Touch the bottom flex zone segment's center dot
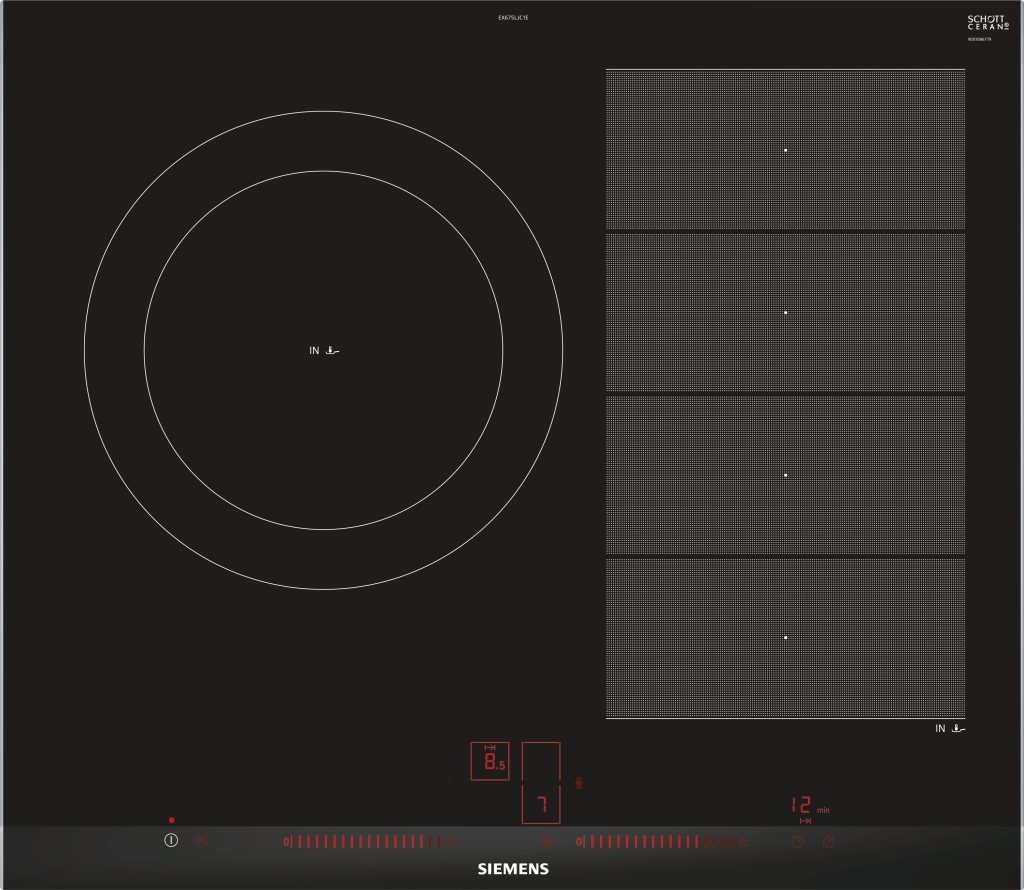Viewport: 1024px width, 890px height. (786, 637)
